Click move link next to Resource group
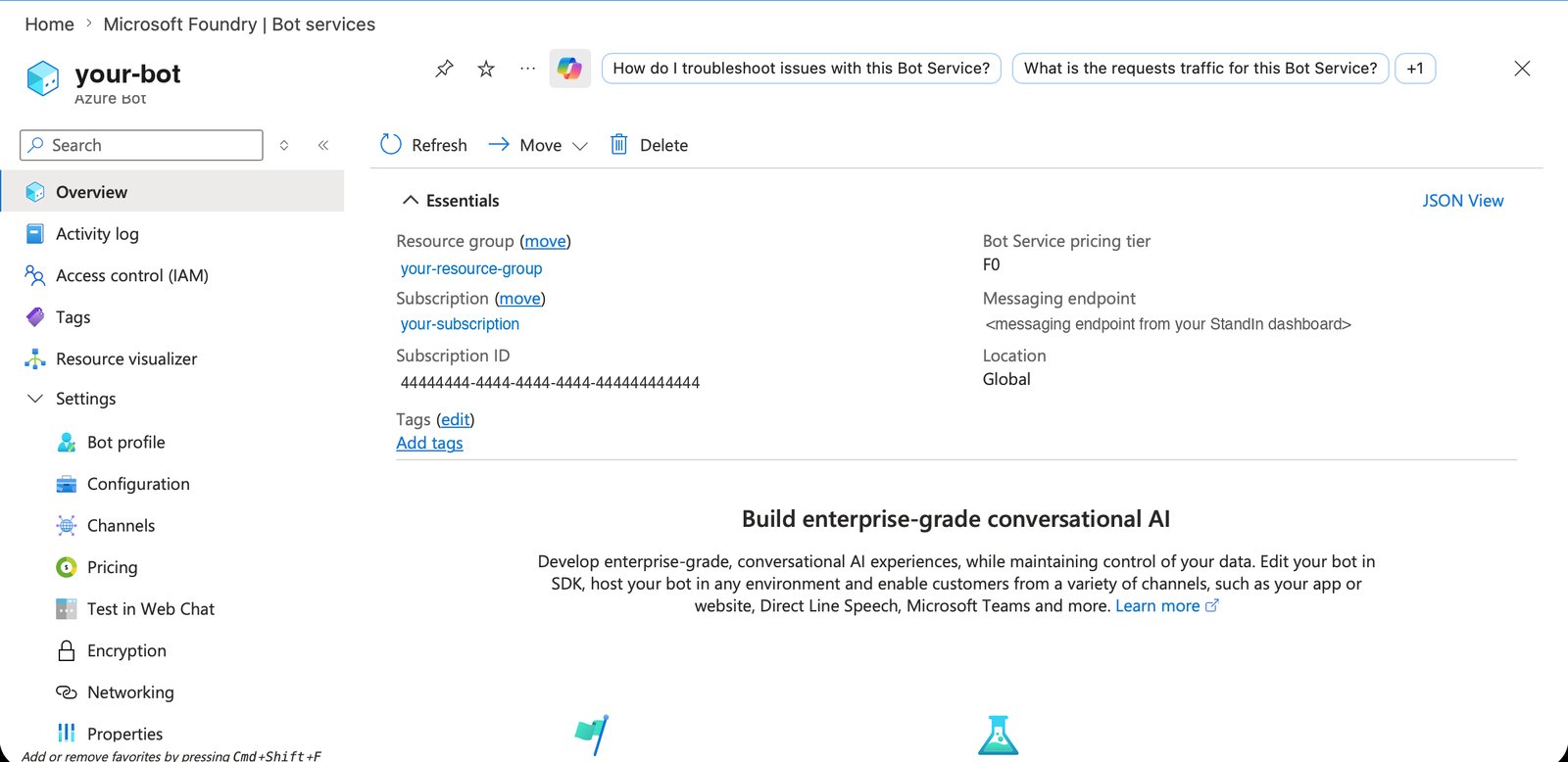Viewport: 1568px width, 762px height. click(545, 241)
